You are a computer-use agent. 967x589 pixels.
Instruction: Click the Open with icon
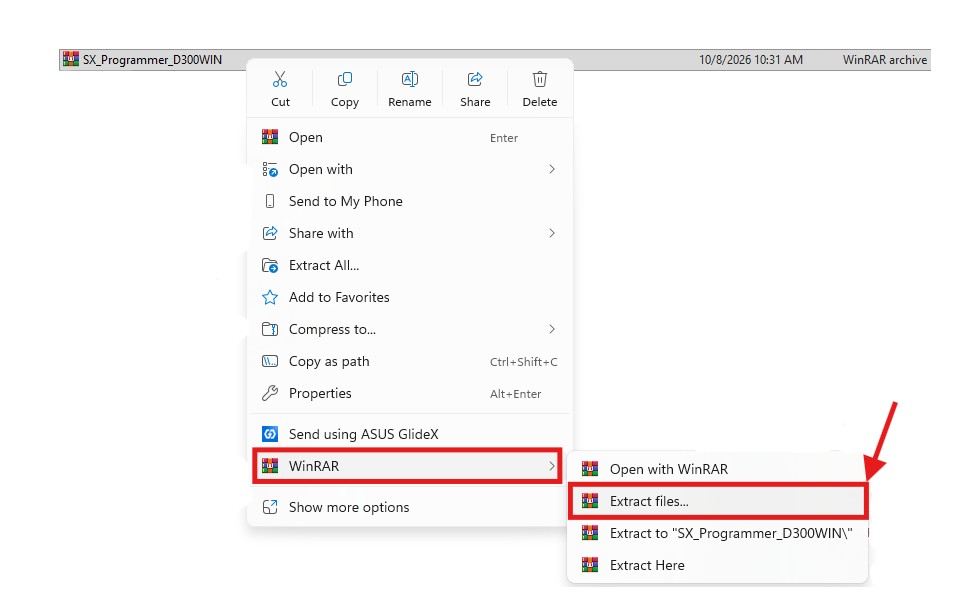point(270,169)
